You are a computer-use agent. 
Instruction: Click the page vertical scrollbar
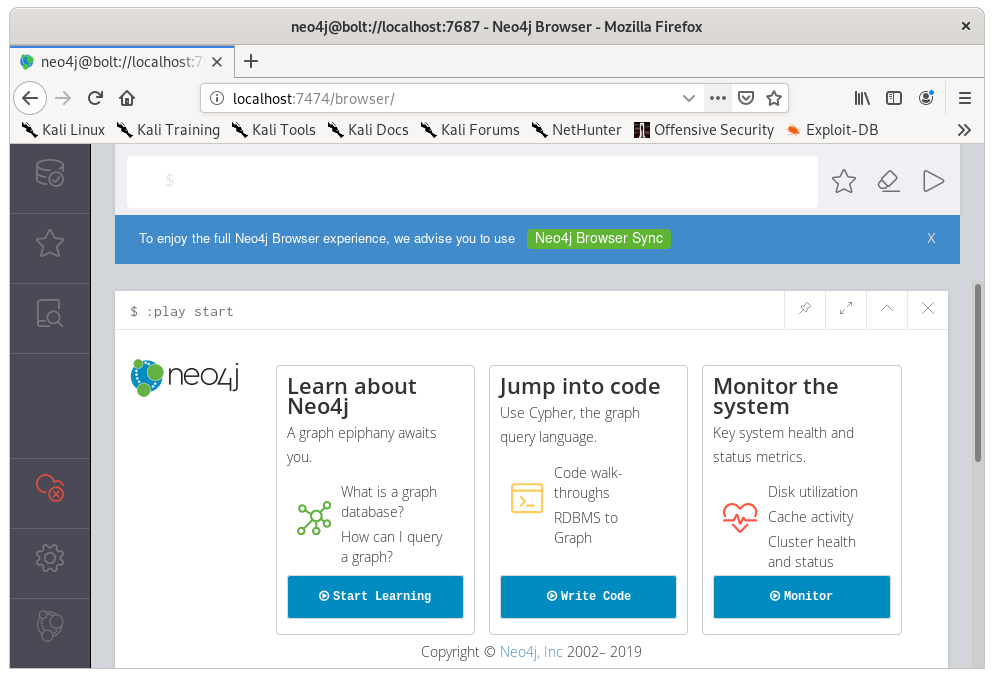pyautogui.click(x=978, y=374)
